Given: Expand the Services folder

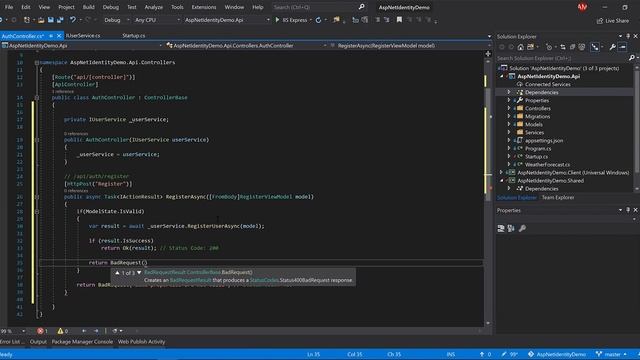Looking at the screenshot, I should (x=509, y=132).
